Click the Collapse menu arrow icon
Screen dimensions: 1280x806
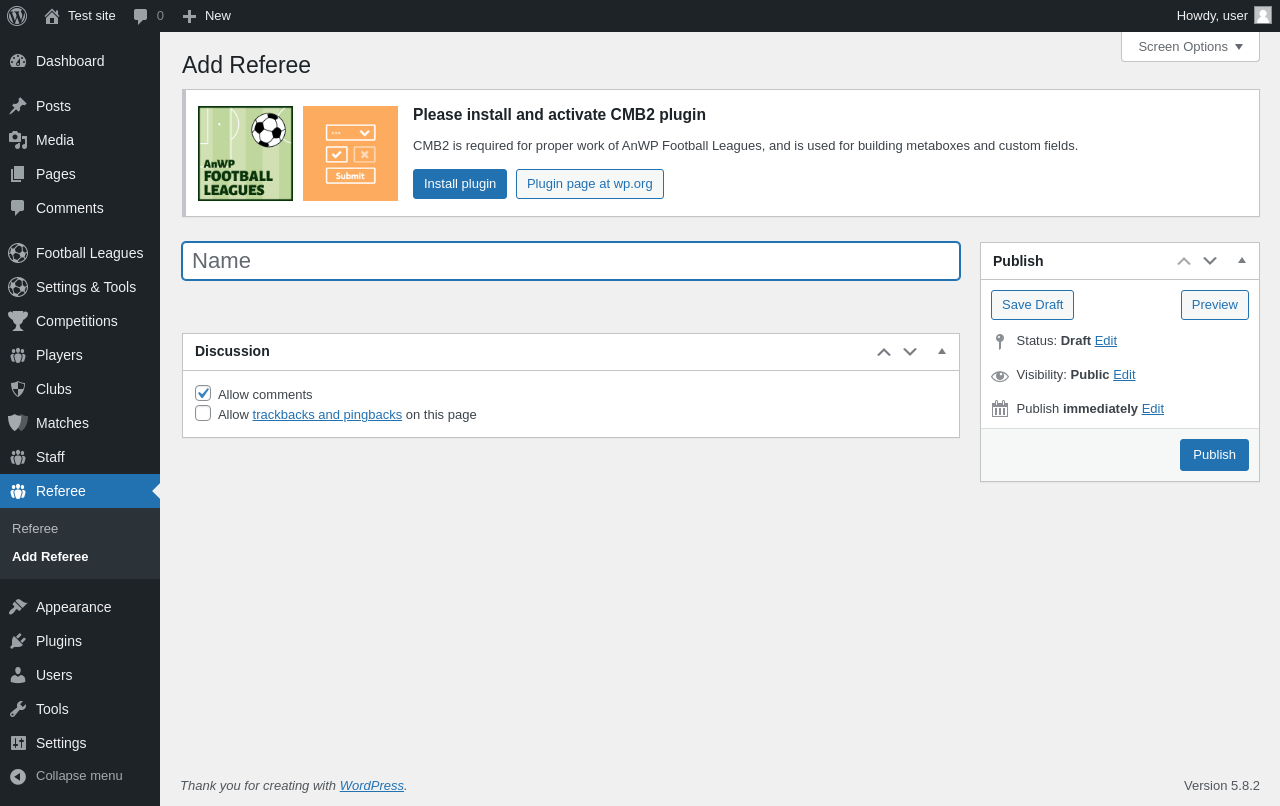(18, 776)
